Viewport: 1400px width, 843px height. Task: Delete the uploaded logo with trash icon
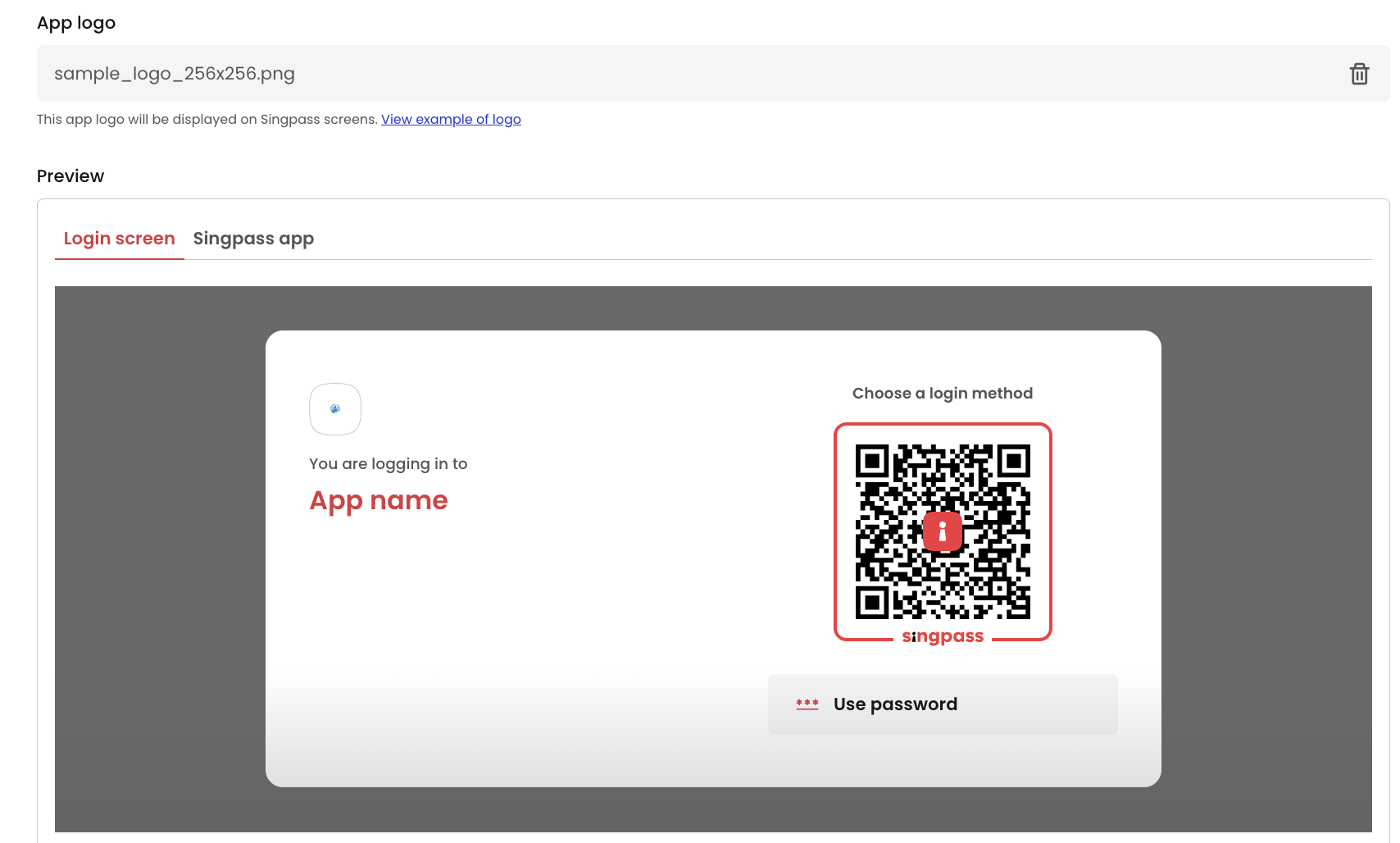click(1359, 74)
